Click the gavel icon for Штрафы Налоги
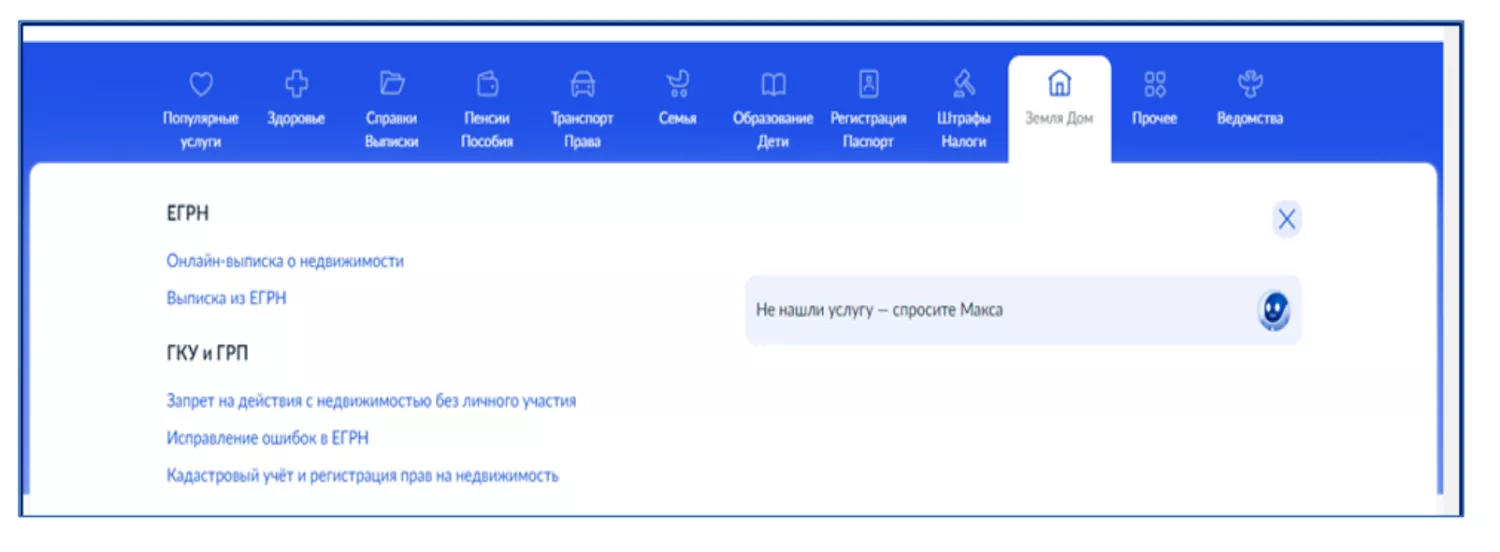Image resolution: width=1500 pixels, height=552 pixels. [964, 83]
